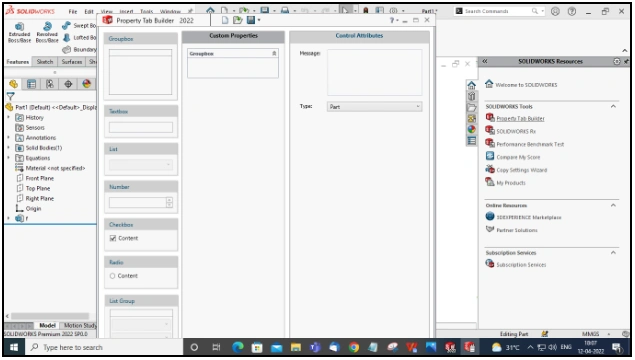Image resolution: width=635 pixels, height=360 pixels.
Task: Click the Search Commands field
Action: pos(499,11)
